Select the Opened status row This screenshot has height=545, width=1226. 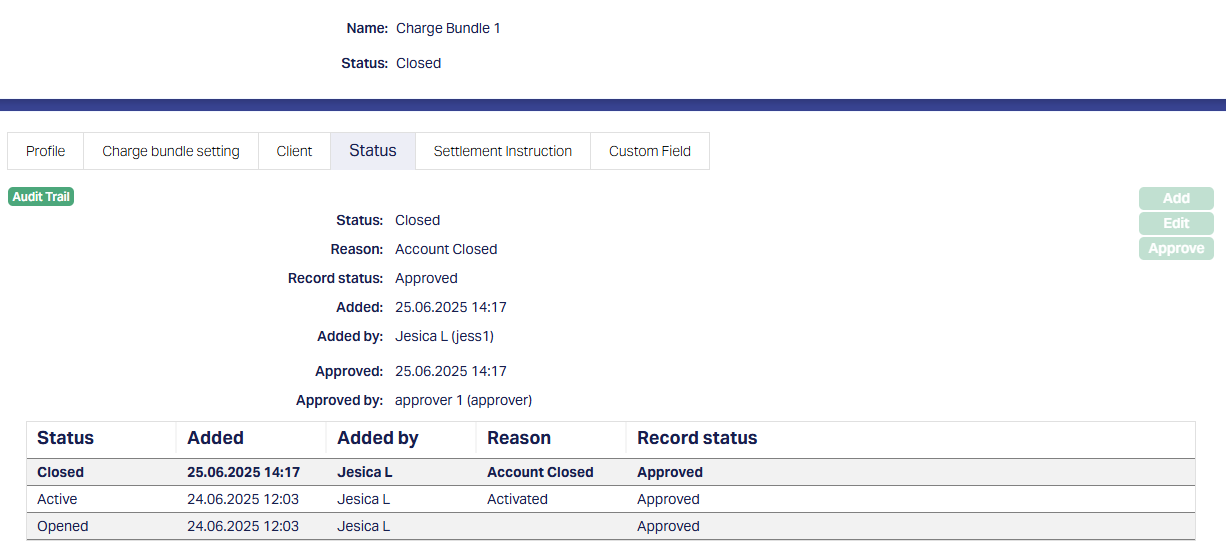pos(63,526)
